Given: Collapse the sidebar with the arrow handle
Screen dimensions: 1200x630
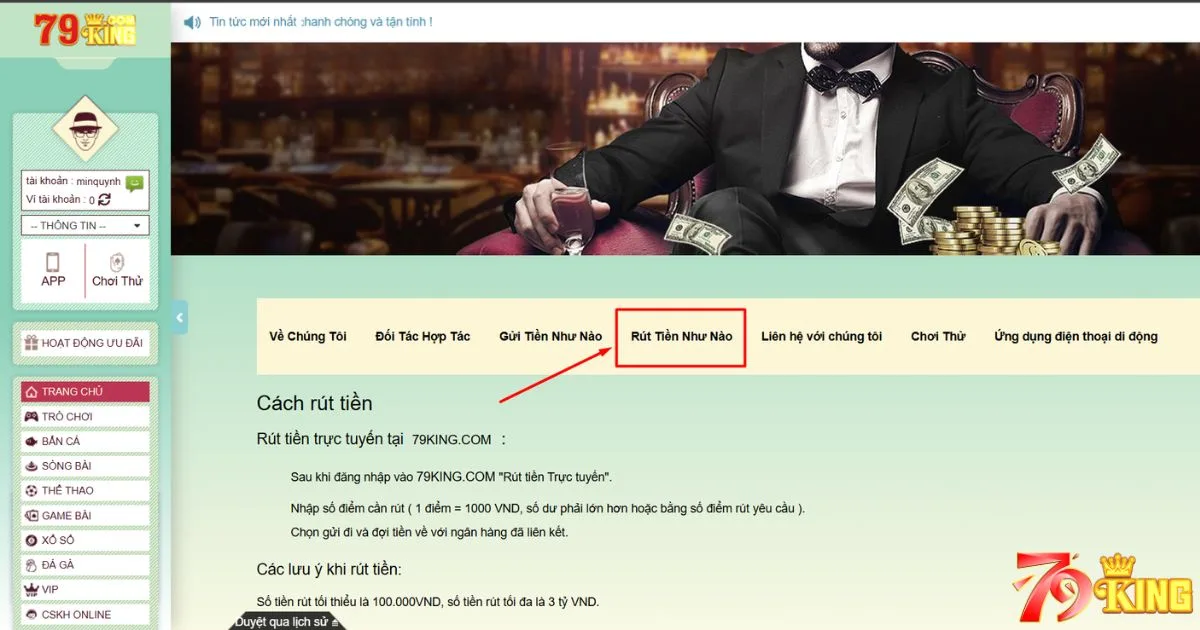Looking at the screenshot, I should [x=179, y=317].
